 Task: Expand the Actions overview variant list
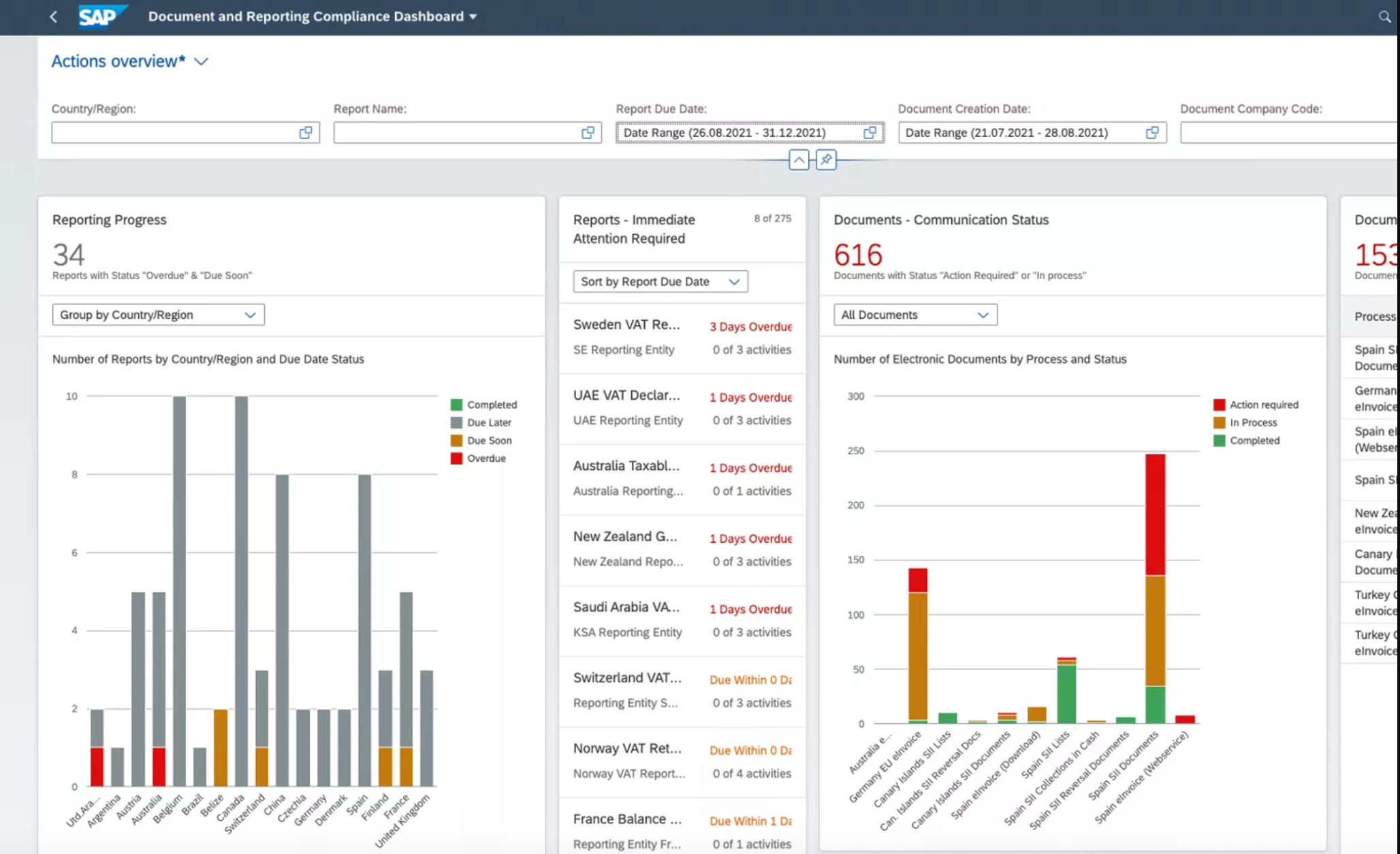[201, 61]
